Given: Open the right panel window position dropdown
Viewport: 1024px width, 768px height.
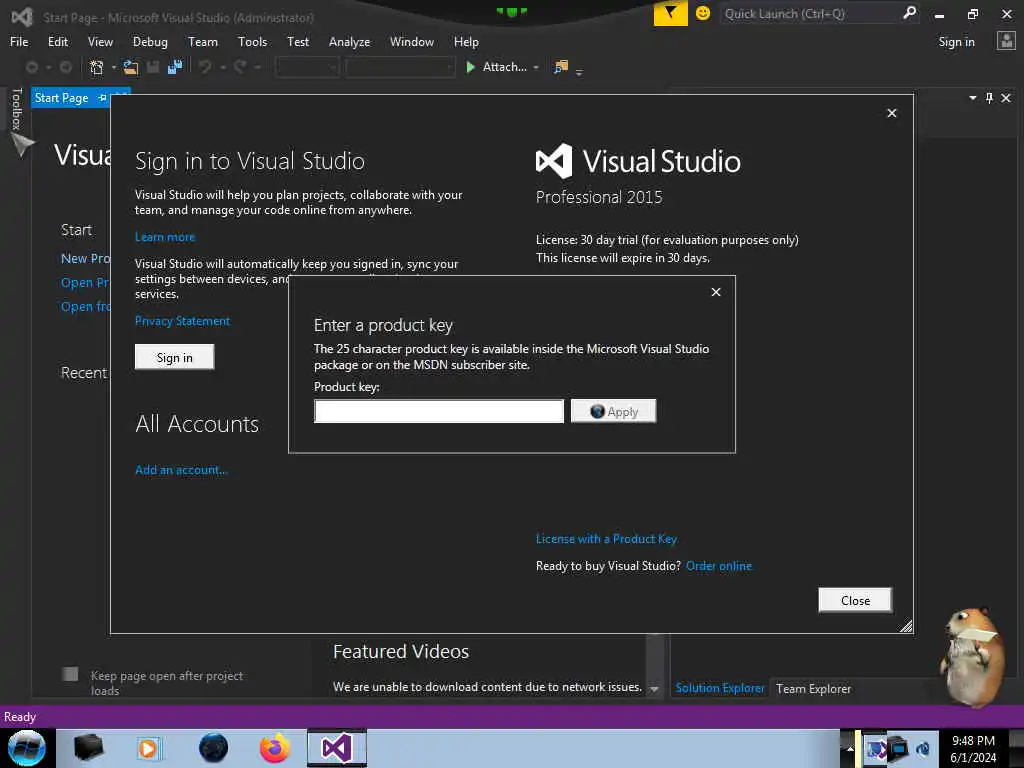Looking at the screenshot, I should coord(972,98).
